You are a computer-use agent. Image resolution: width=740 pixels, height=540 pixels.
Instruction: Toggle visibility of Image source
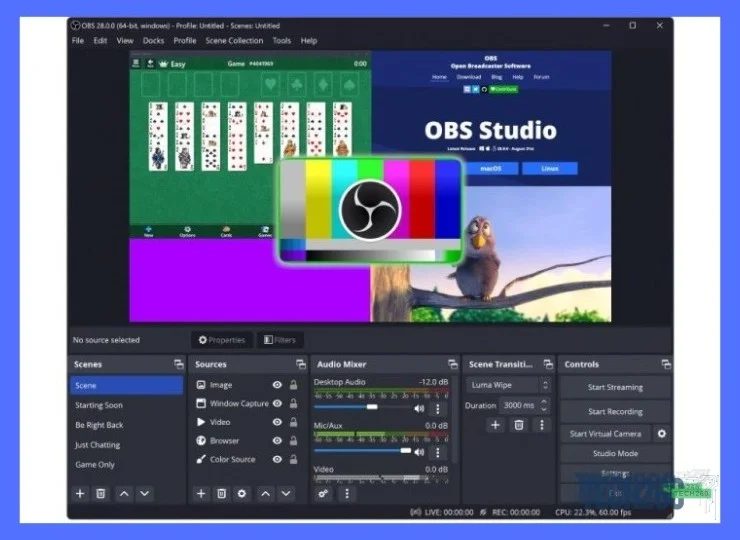pyautogui.click(x=277, y=385)
